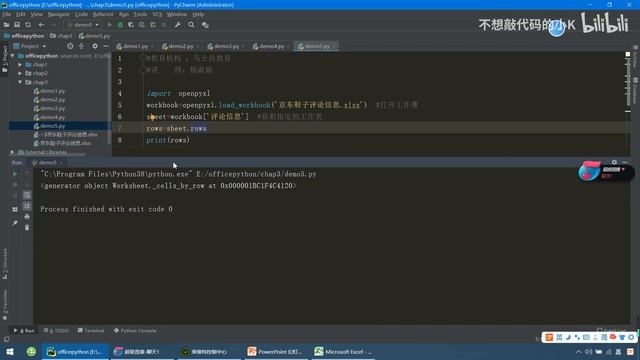Restore layout icon in Run panel
The width and height of the screenshot is (640, 360).
pyautogui.click(x=15, y=209)
